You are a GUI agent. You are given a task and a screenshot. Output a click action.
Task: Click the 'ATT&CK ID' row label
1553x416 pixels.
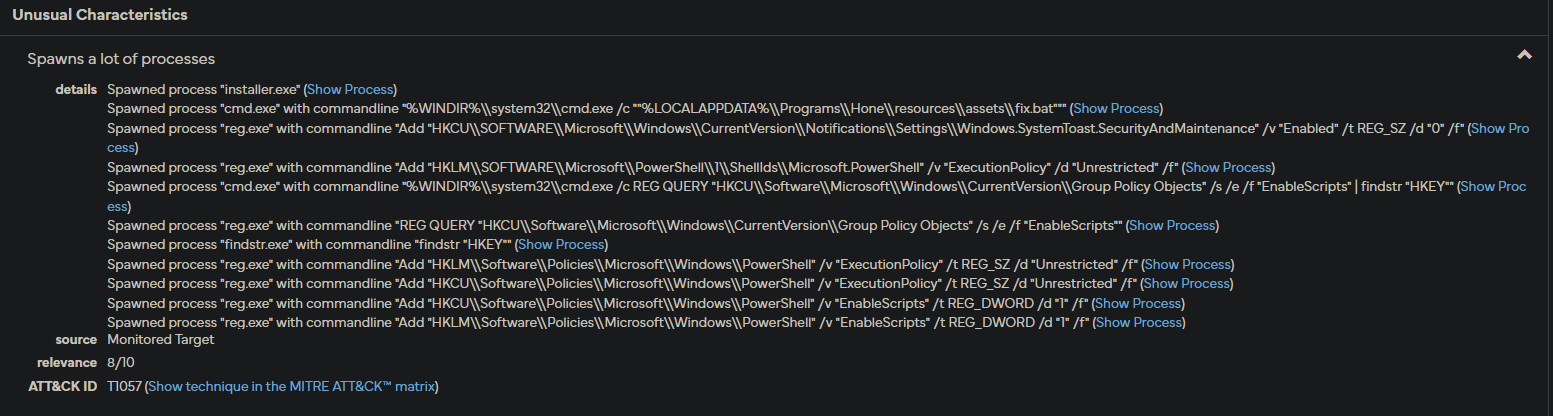62,386
